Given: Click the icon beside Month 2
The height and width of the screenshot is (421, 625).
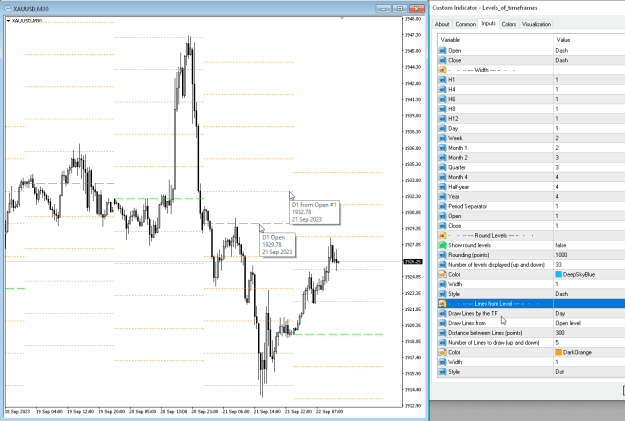Looking at the screenshot, I should 442,157.
